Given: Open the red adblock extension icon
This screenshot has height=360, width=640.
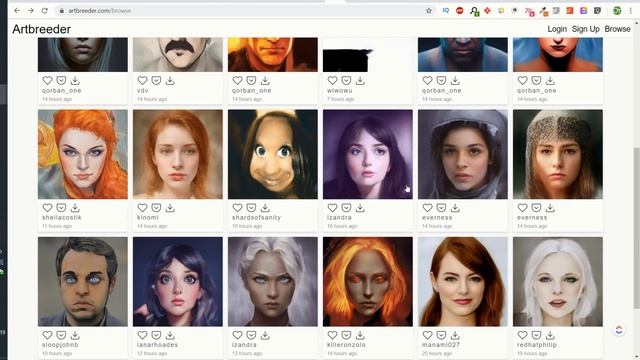Looking at the screenshot, I should [460, 11].
